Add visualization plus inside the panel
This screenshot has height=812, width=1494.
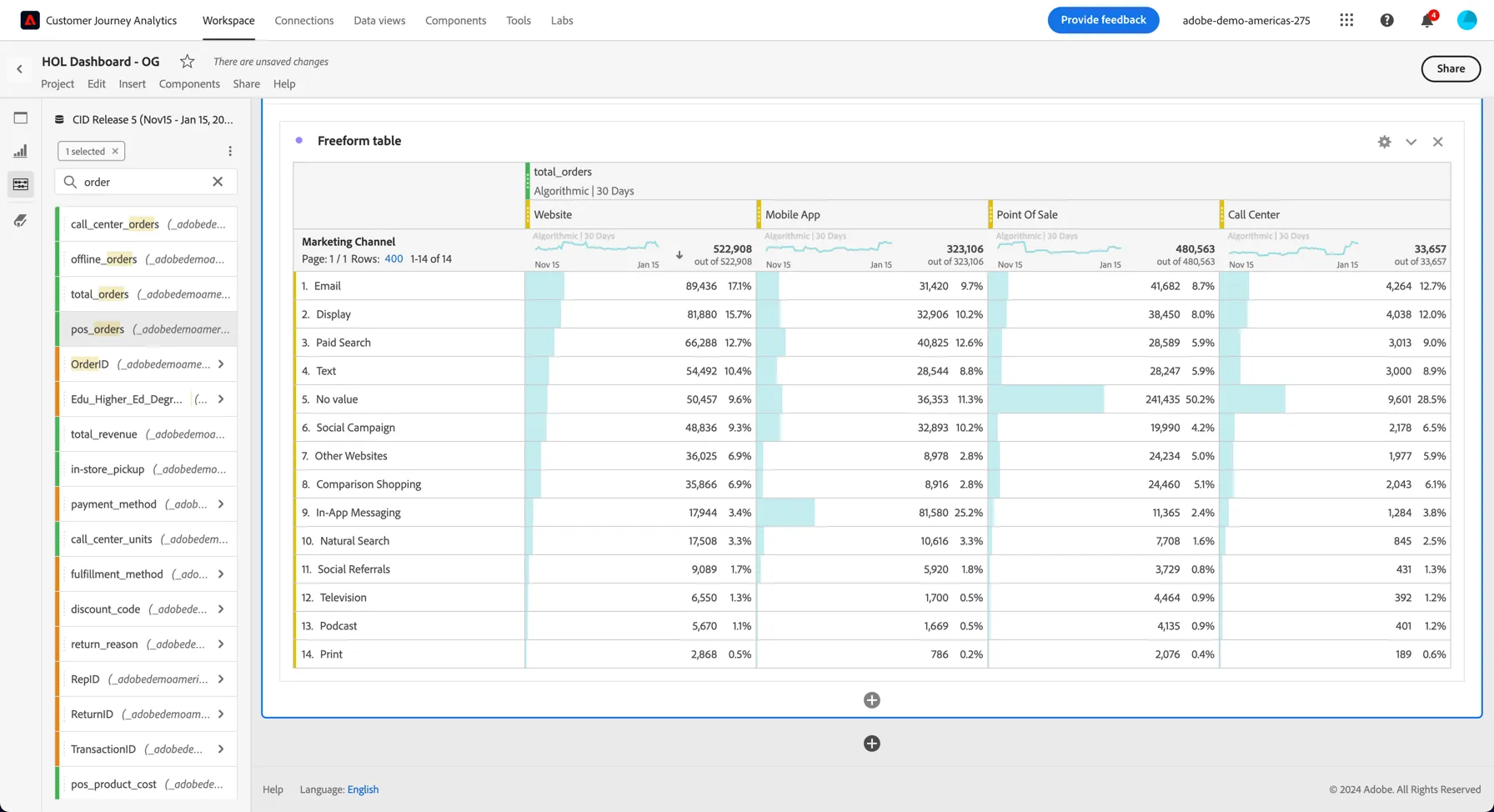872,700
